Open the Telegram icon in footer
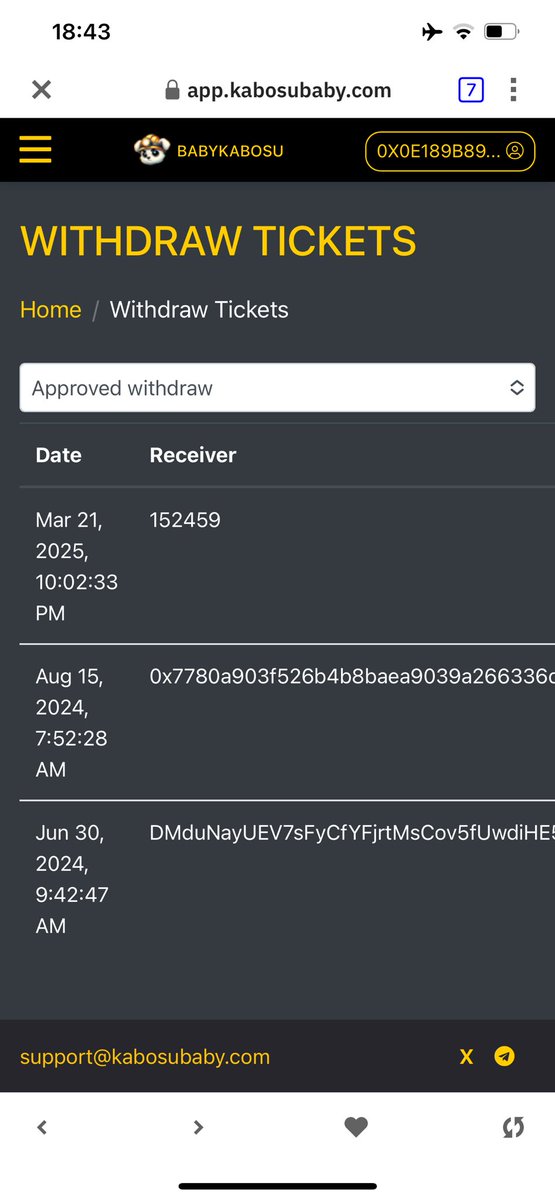 [505, 1057]
